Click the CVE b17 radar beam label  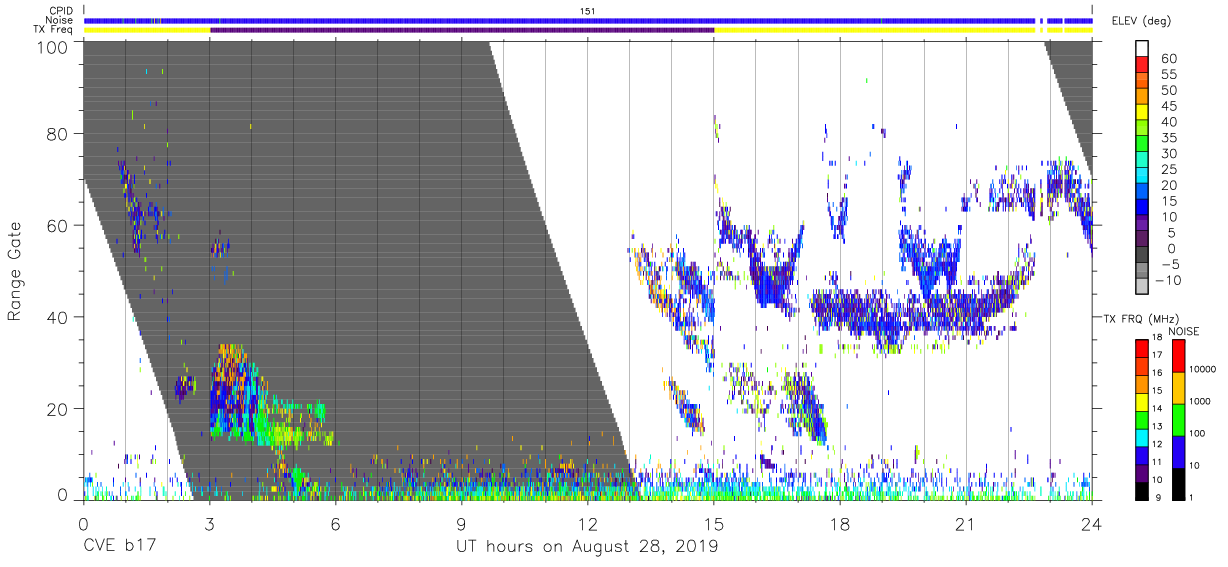pyautogui.click(x=121, y=547)
